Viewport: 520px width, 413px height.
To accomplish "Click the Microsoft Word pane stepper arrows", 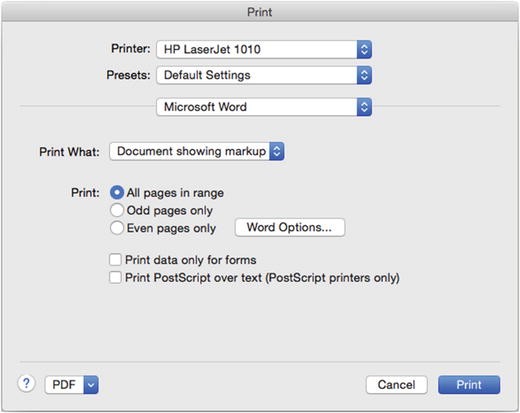I will tap(364, 107).
